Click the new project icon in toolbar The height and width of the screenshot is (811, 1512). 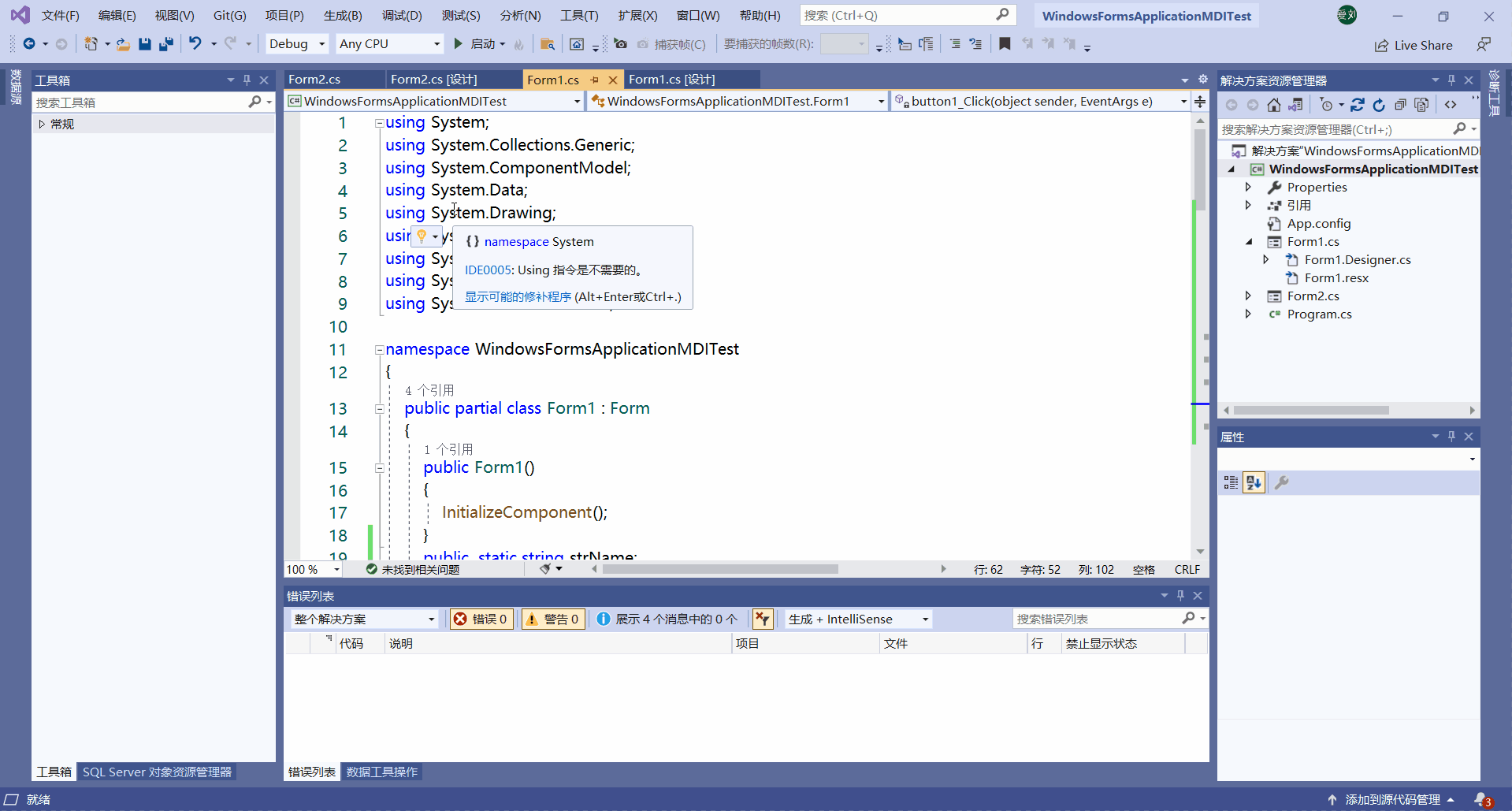point(91,44)
